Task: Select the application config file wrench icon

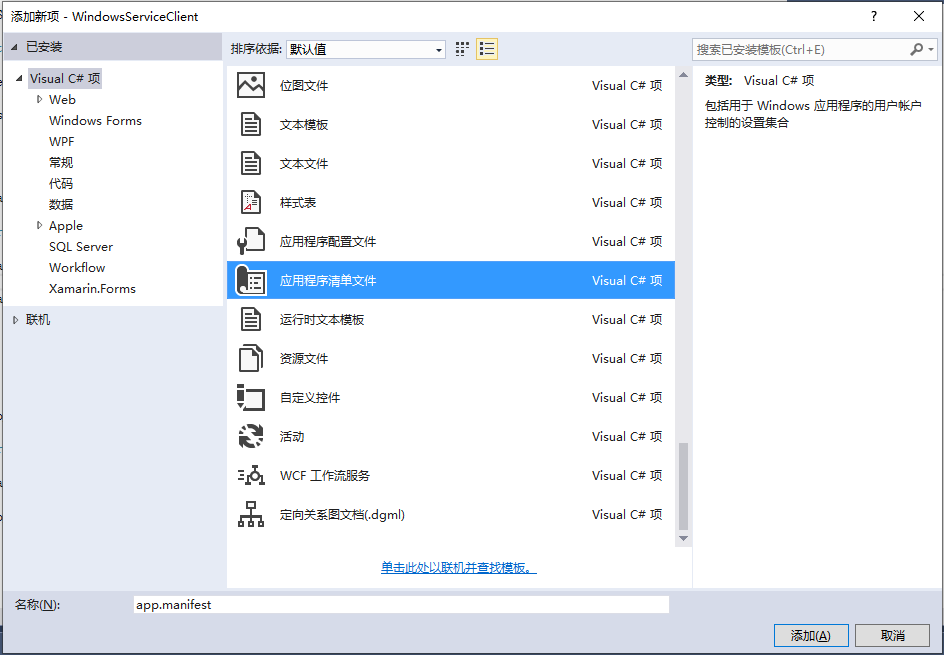Action: pyautogui.click(x=250, y=242)
